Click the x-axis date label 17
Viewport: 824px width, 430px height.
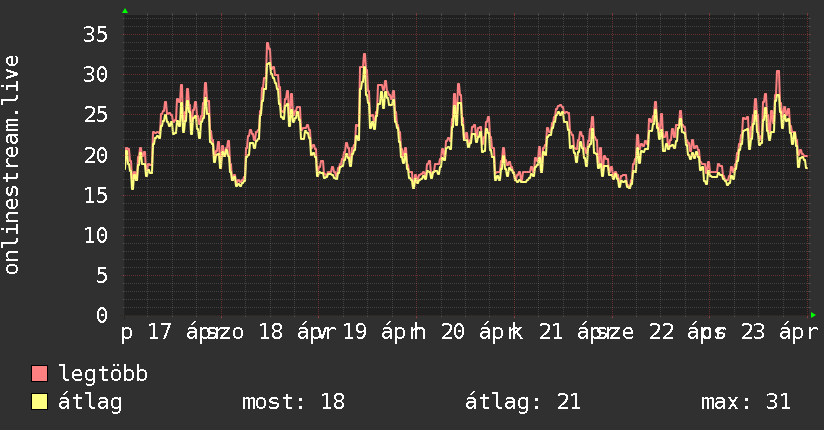tap(159, 332)
